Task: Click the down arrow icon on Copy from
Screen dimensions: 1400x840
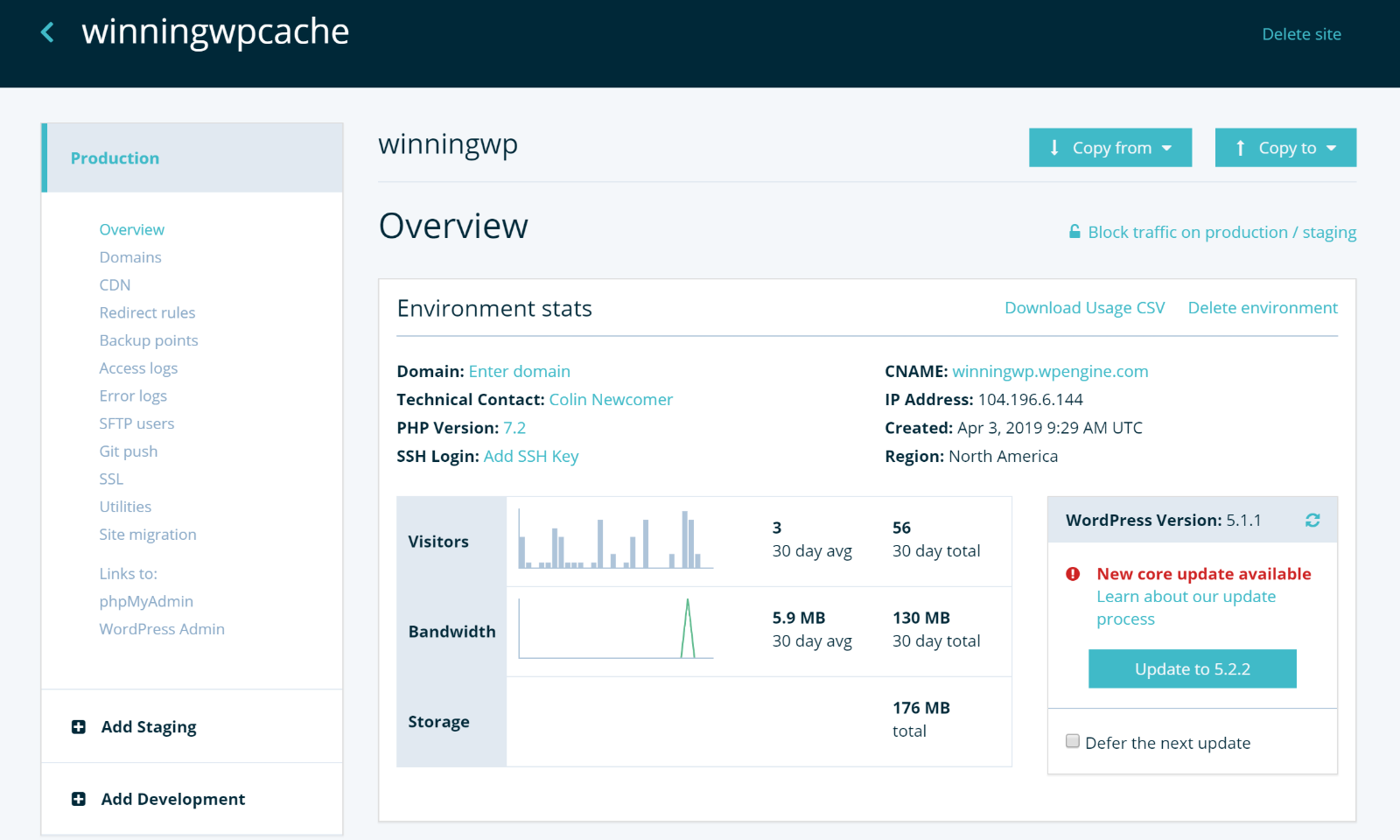Action: coord(1054,148)
